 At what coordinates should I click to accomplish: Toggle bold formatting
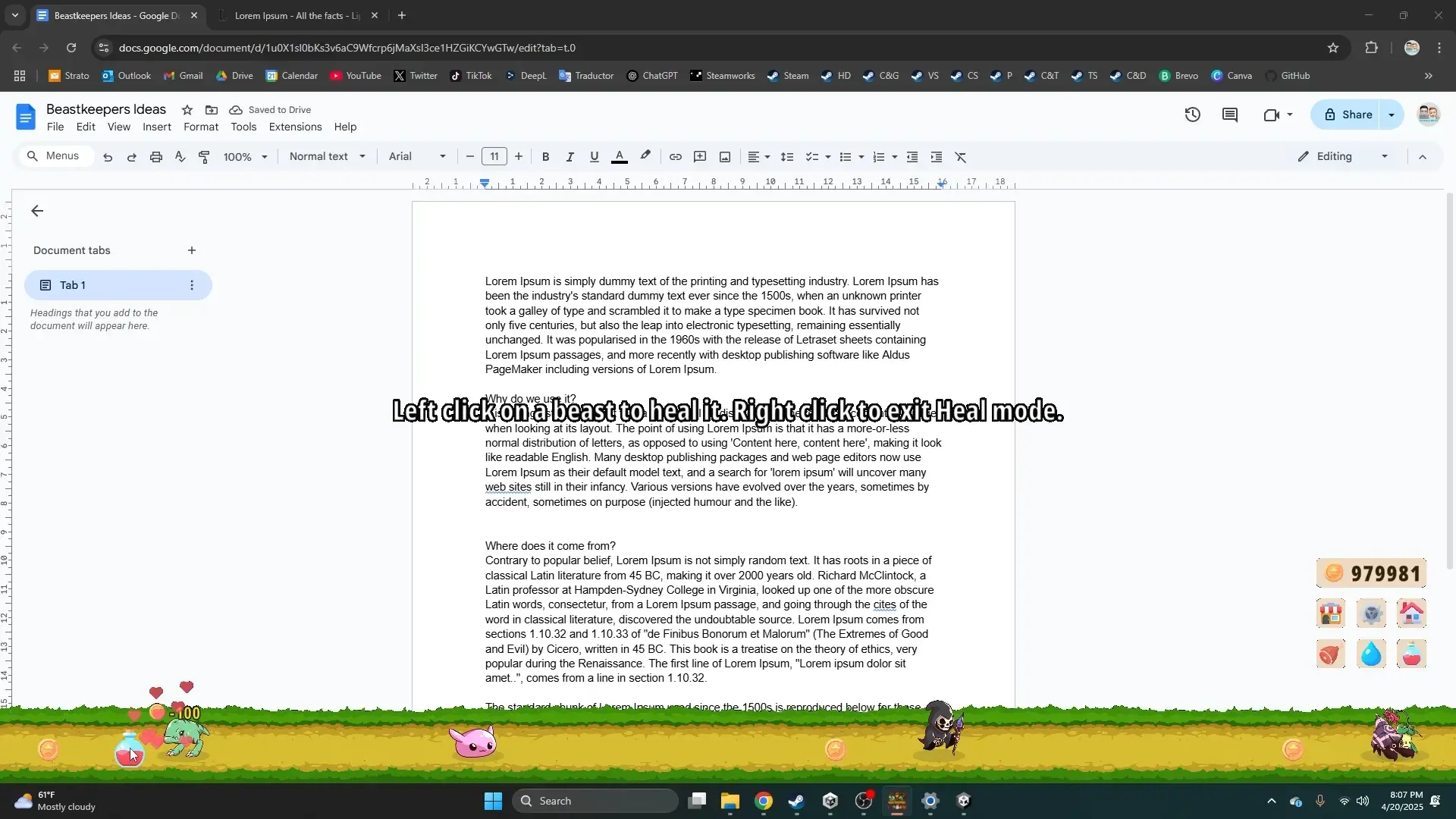click(546, 156)
